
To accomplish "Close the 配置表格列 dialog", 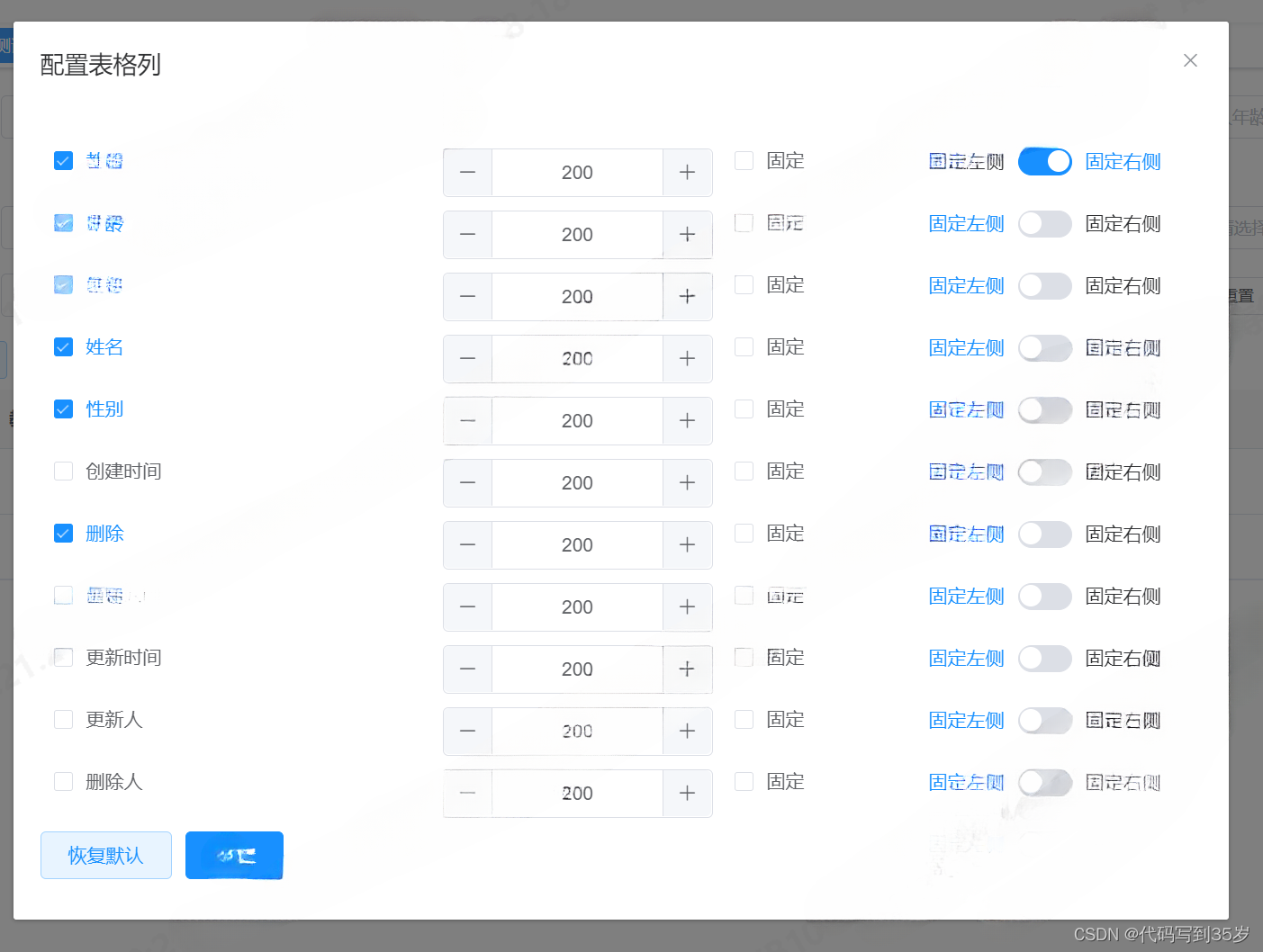I will click(x=1190, y=60).
